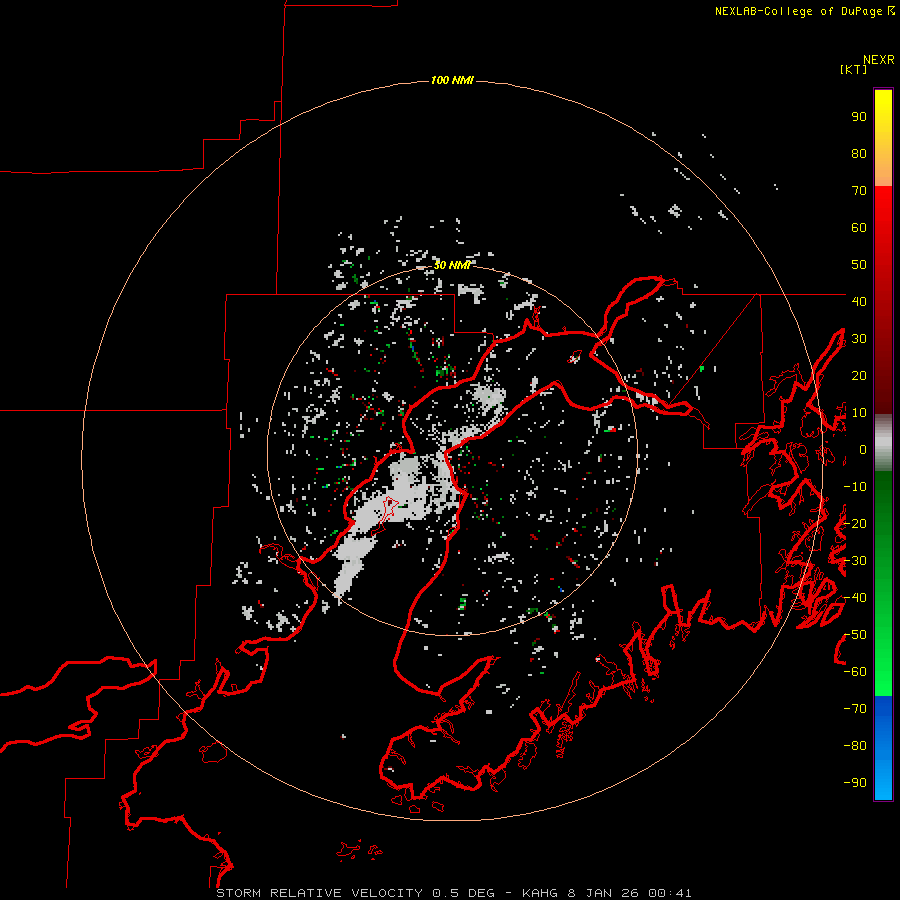Screen dimensions: 900x900
Task: Click the 90 value on the velocity scale
Action: [859, 117]
